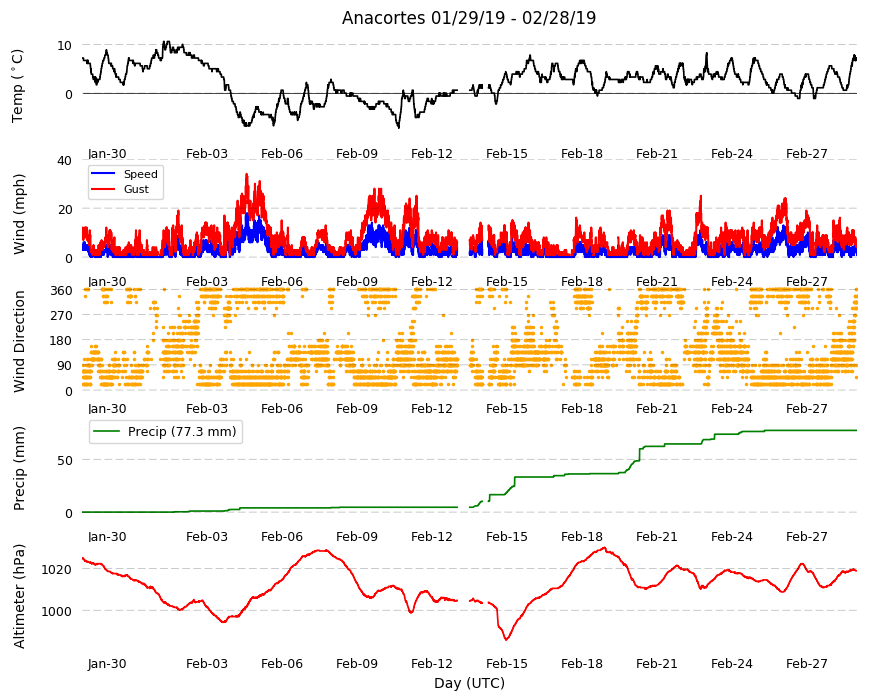Click the Feb-09 tick under wind direction plot
This screenshot has width=870, height=700.
(357, 408)
